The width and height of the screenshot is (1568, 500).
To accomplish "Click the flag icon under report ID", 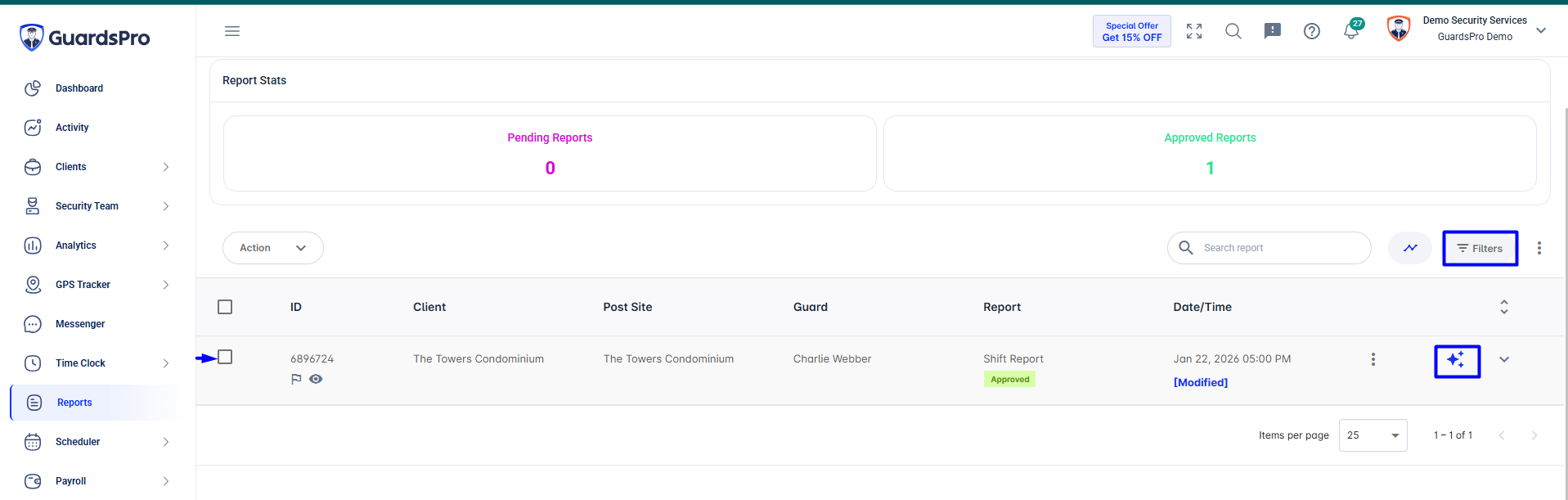I will pyautogui.click(x=296, y=379).
